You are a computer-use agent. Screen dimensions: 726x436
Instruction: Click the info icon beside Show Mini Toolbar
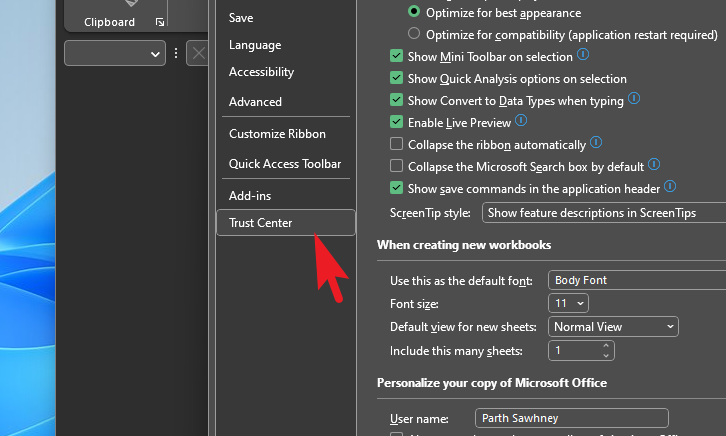[583, 55]
